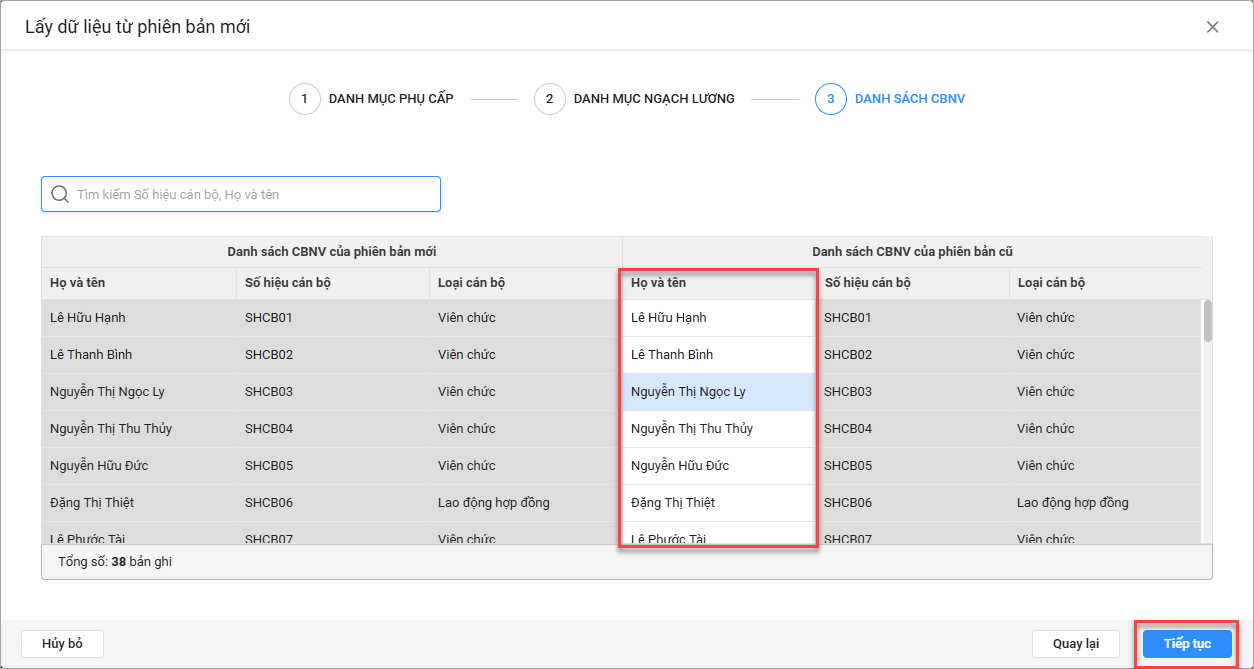This screenshot has height=669, width=1254.
Task: Click step 1 circle icon
Action: coord(305,99)
